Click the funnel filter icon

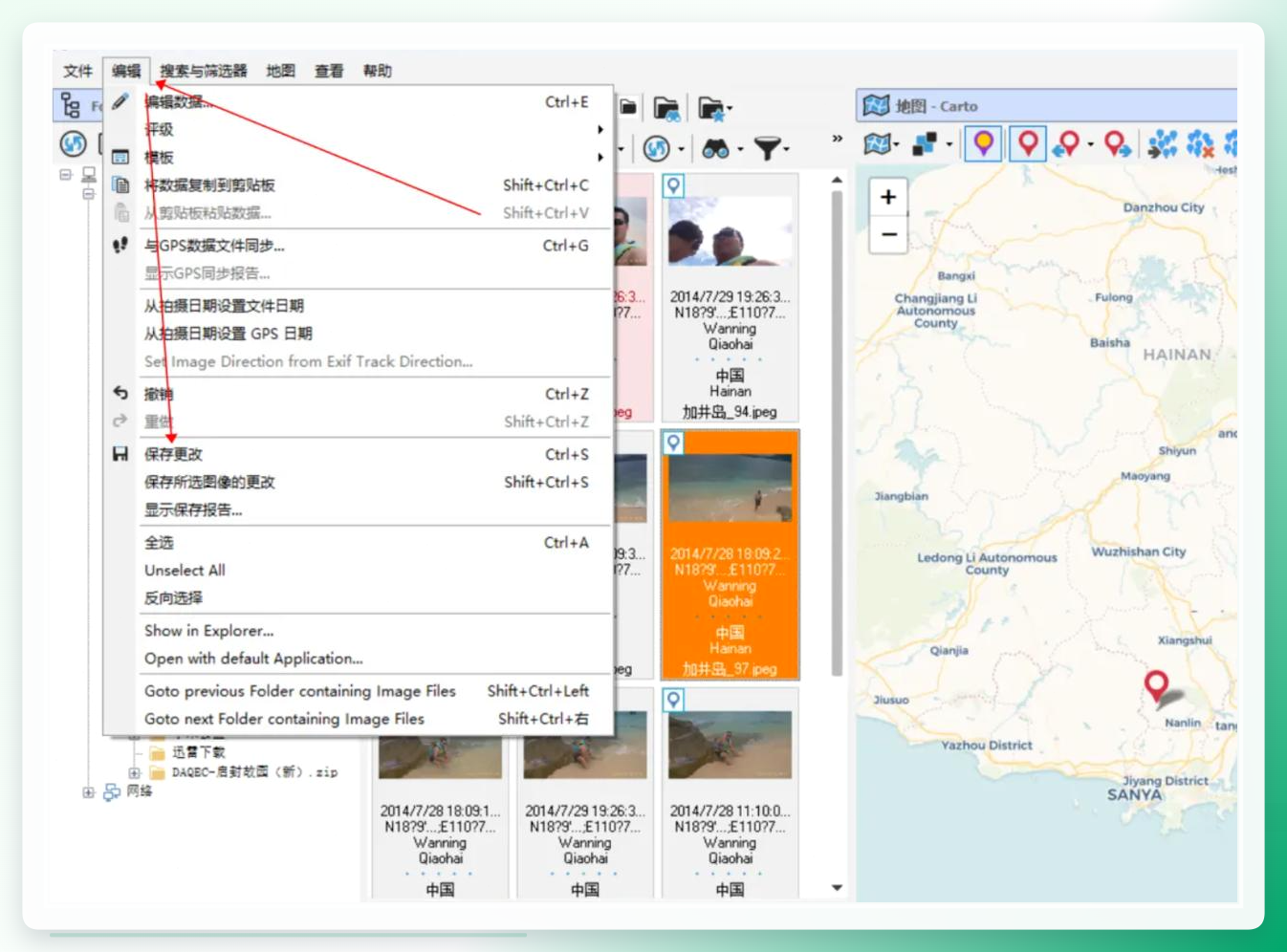pyautogui.click(x=767, y=148)
